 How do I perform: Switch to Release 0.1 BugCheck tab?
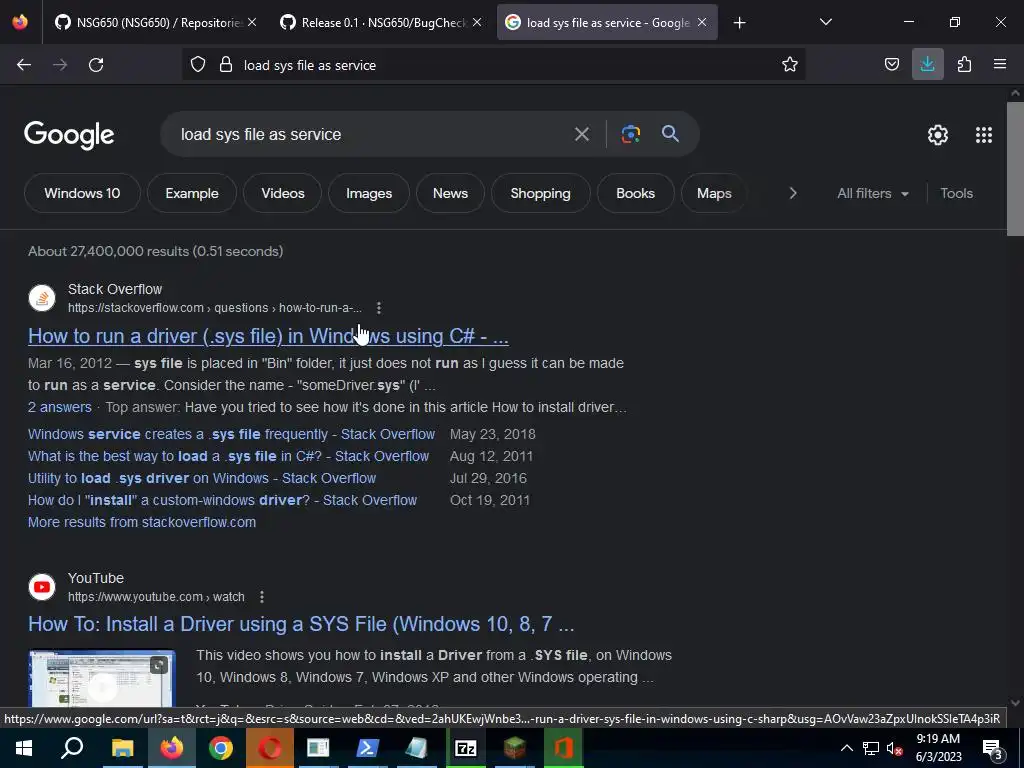381,22
